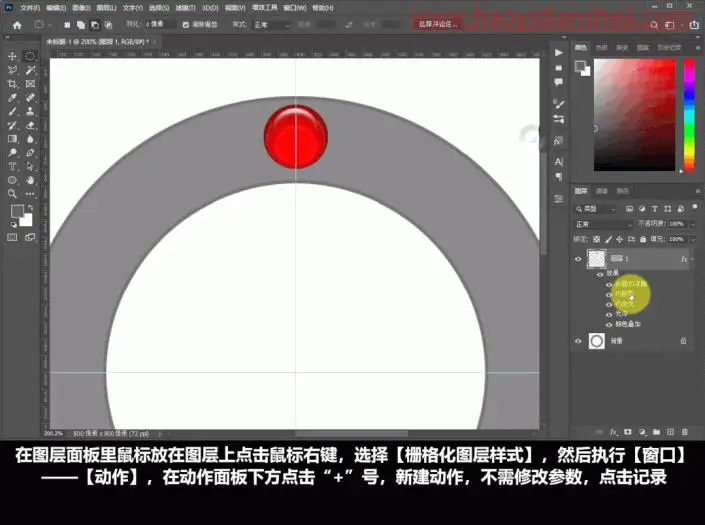The height and width of the screenshot is (525, 705).
Task: Select the Lasso tool
Action: (x=13, y=70)
